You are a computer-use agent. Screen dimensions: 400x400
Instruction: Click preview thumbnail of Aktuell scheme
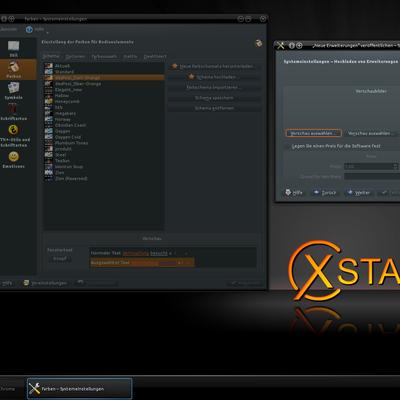pos(49,66)
